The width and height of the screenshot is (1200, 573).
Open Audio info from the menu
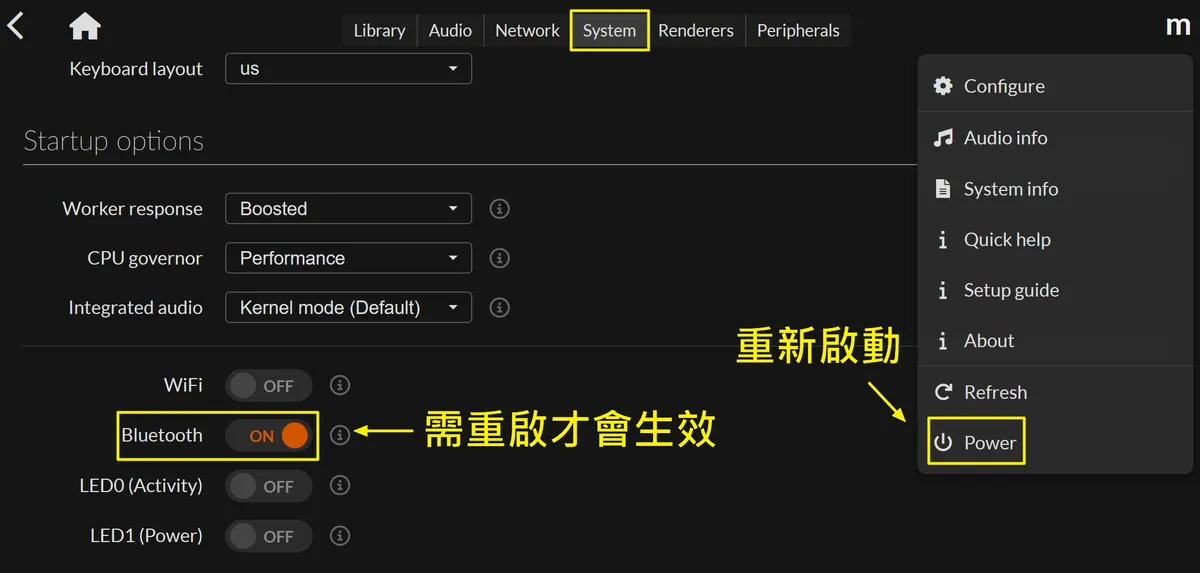pos(1055,138)
